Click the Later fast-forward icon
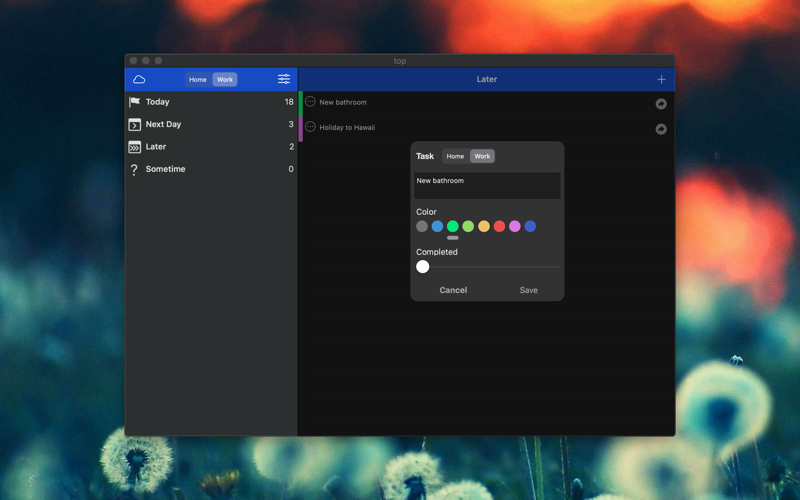This screenshot has height=500, width=800. click(134, 147)
